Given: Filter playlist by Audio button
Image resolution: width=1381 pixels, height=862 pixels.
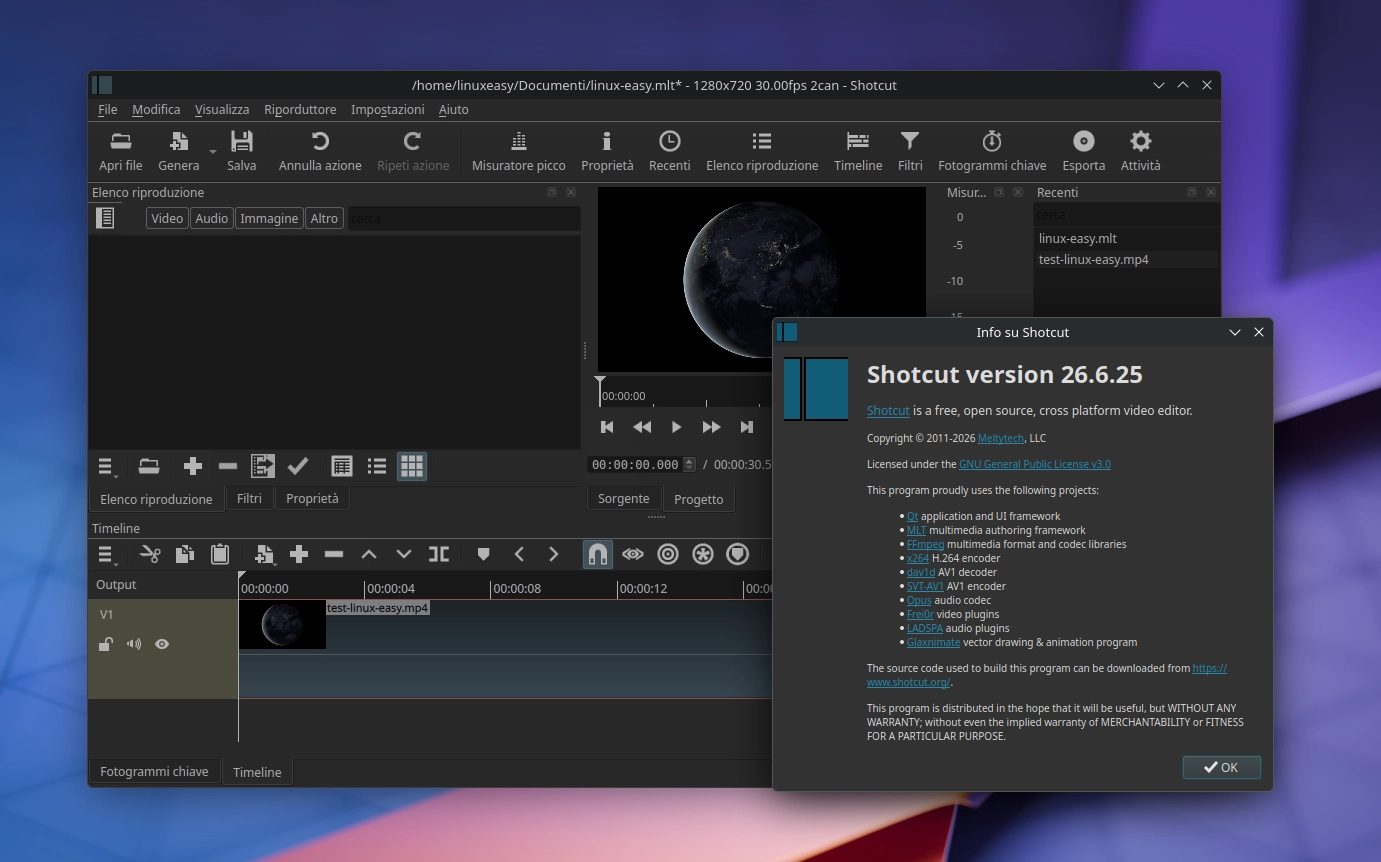Looking at the screenshot, I should point(211,218).
